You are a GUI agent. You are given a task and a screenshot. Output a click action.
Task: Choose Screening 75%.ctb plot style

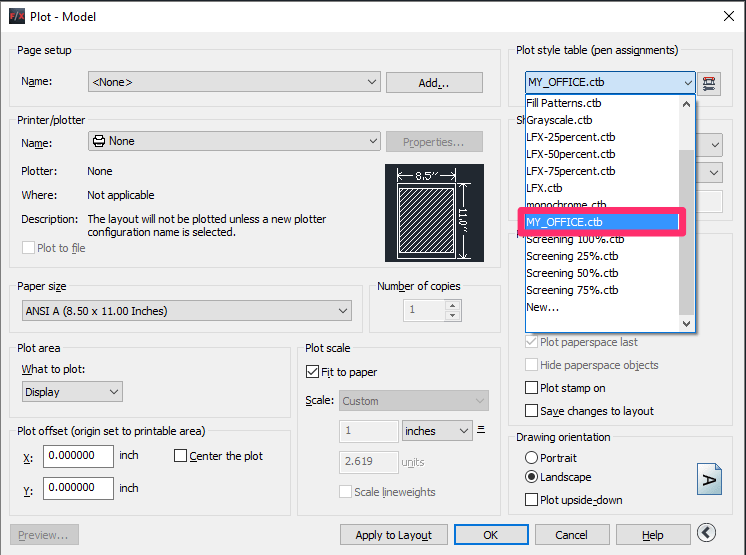click(602, 290)
